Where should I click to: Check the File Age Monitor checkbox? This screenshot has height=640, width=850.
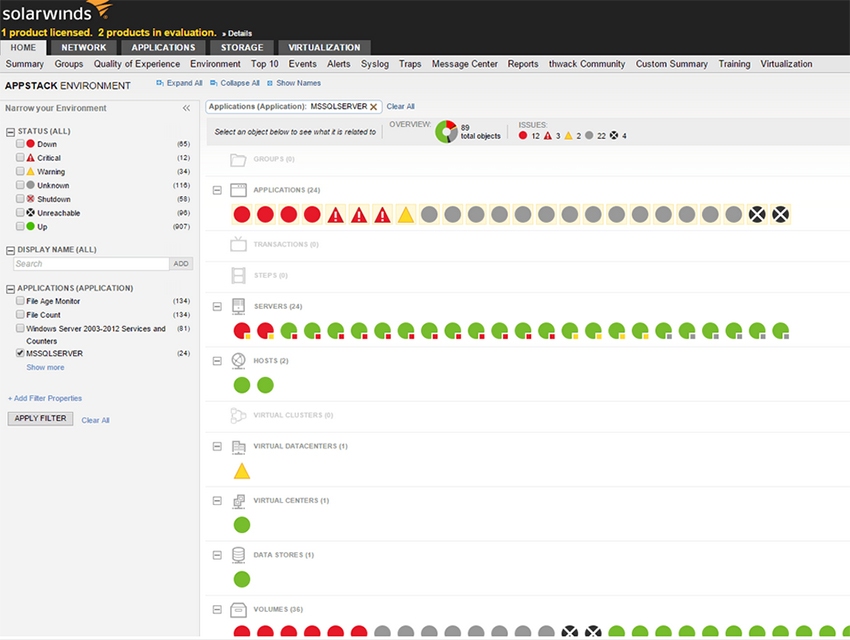coord(20,301)
